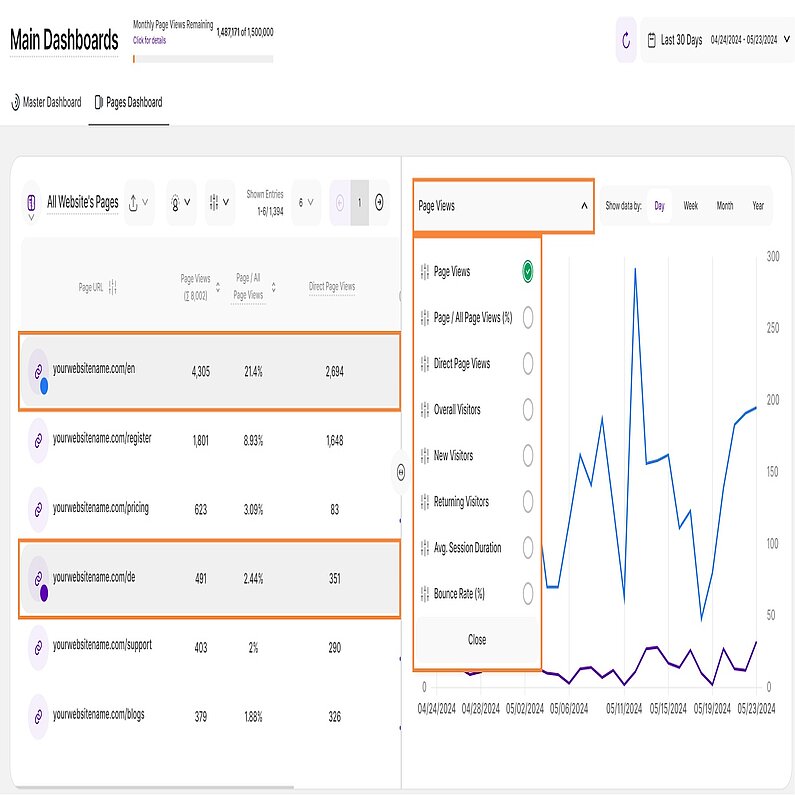Image resolution: width=795 pixels, height=795 pixels.
Task: Click the panel resize handle icon
Action: [401, 472]
